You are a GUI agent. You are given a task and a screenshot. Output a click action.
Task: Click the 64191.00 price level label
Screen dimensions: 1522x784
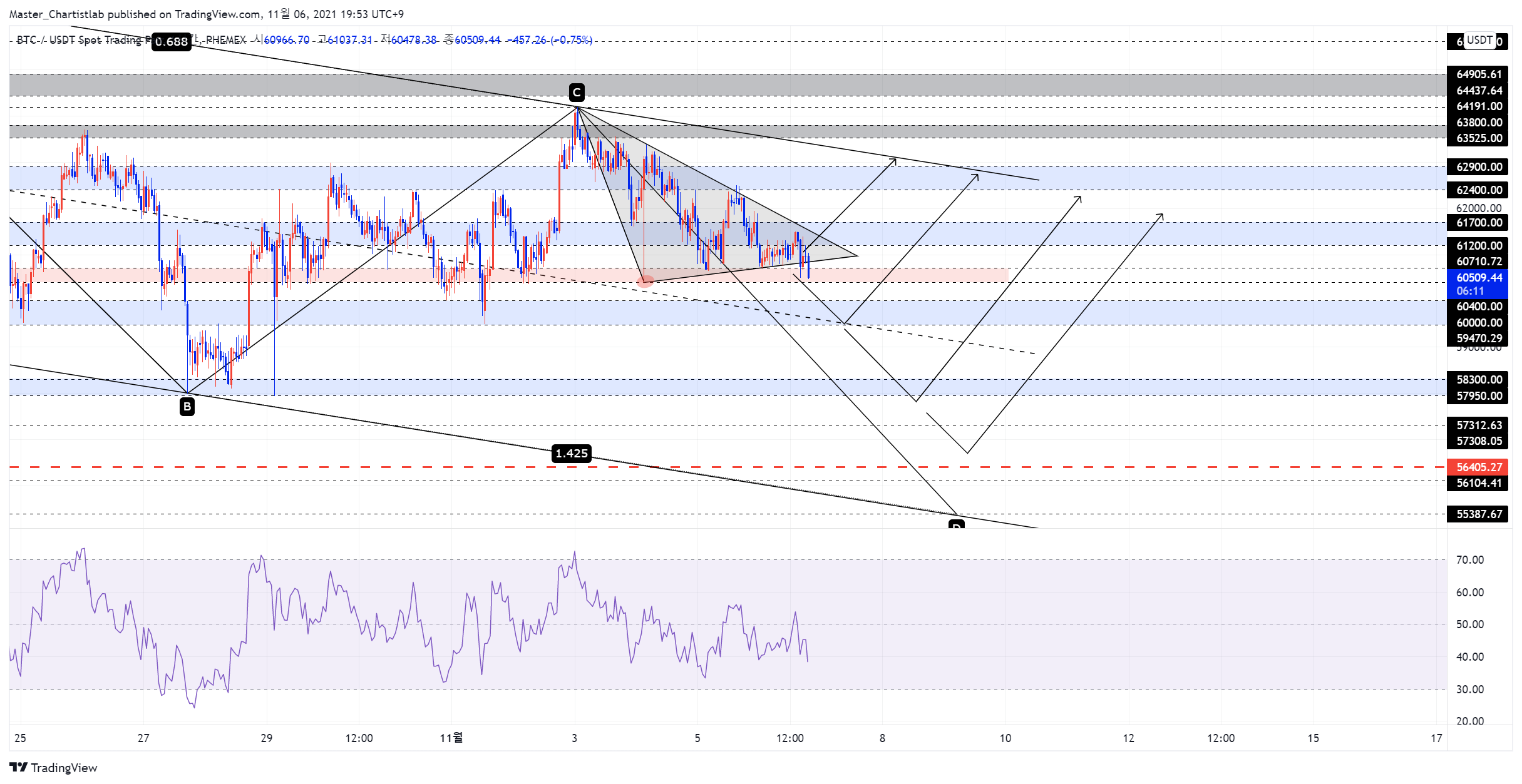point(1479,106)
